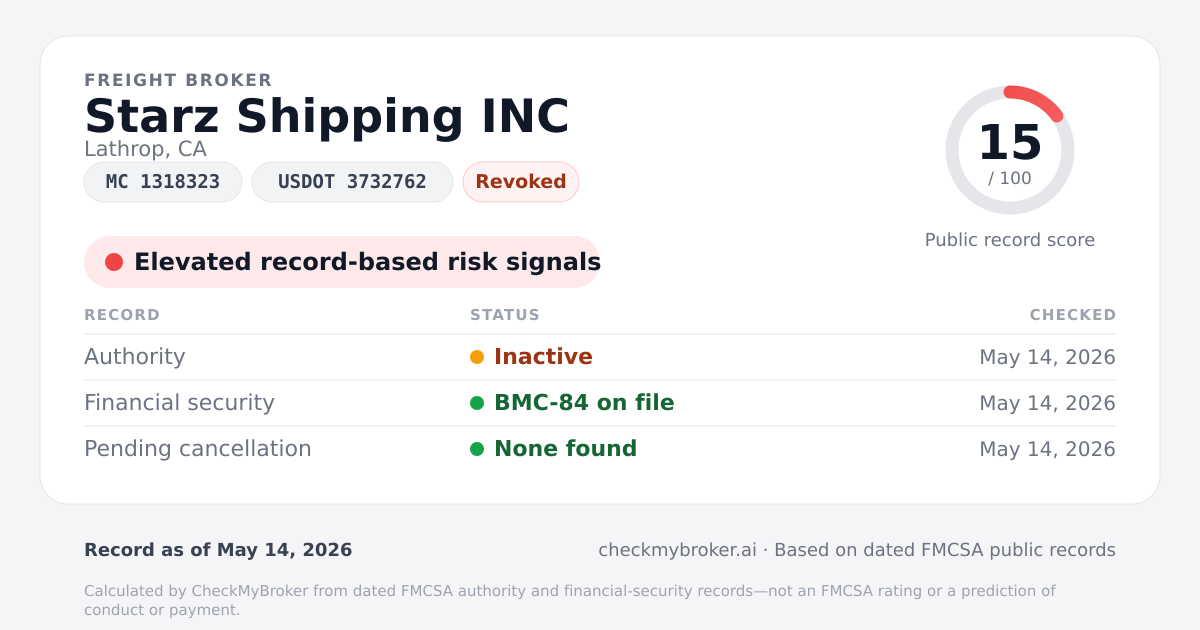Image resolution: width=1200 pixels, height=630 pixels.
Task: Select the Pending cancellation record label
Action: pos(198,449)
